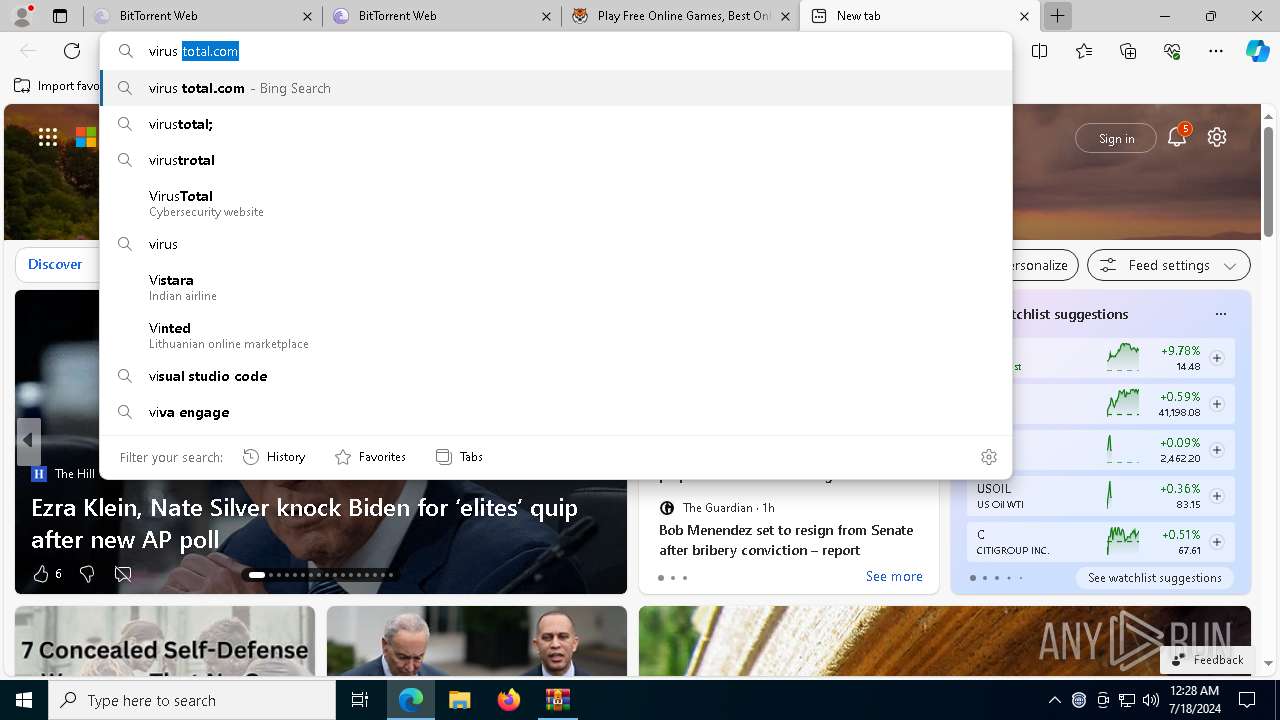
Task: Pick the VirusTotal Cybersecurity website suggestion
Action: 556,203
